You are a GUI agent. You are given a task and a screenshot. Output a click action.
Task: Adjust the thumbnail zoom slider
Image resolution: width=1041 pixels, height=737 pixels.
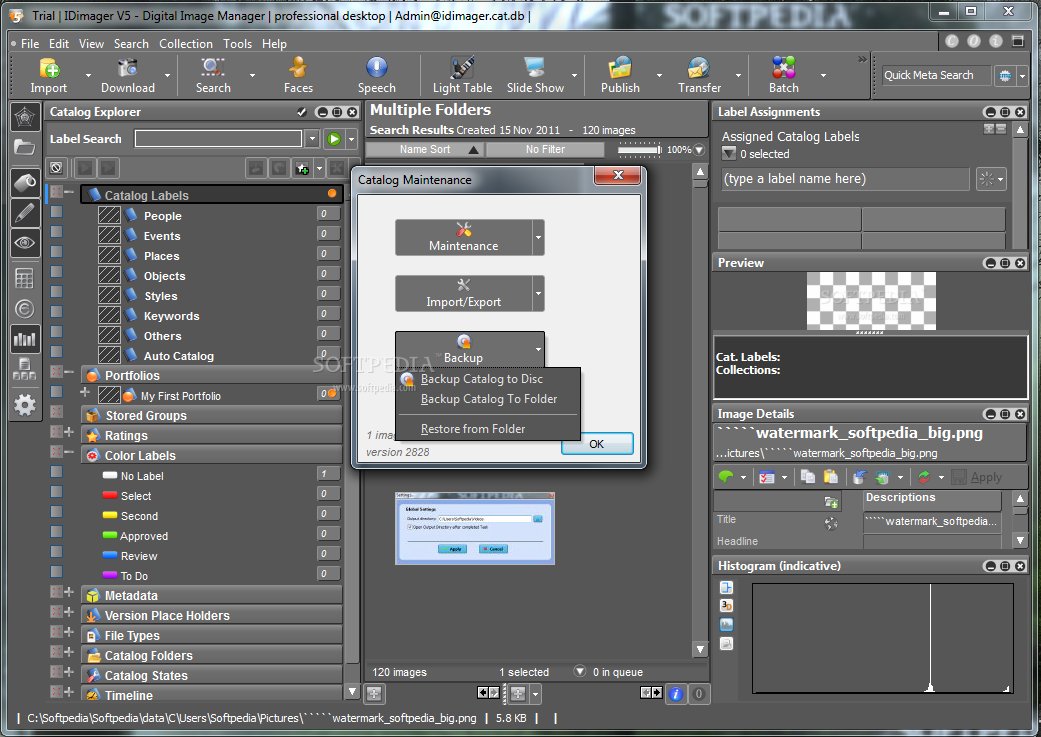(x=639, y=149)
